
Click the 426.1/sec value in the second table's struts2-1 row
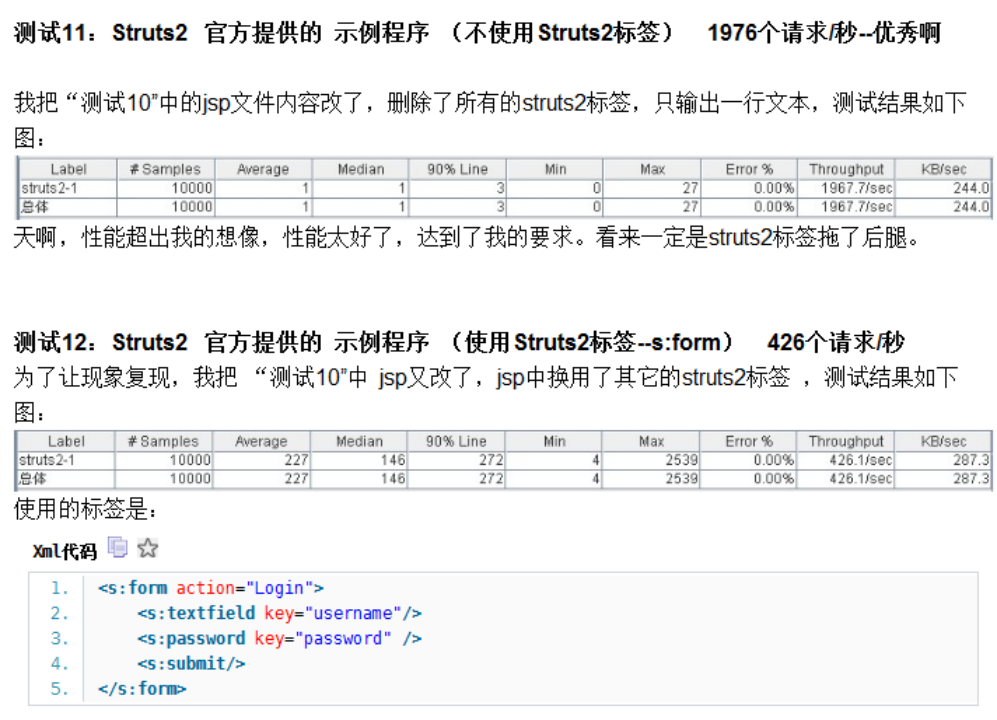coord(860,460)
